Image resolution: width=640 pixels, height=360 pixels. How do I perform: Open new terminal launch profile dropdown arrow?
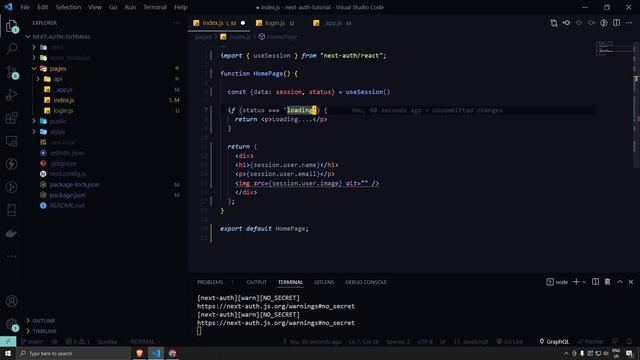[x=584, y=282]
